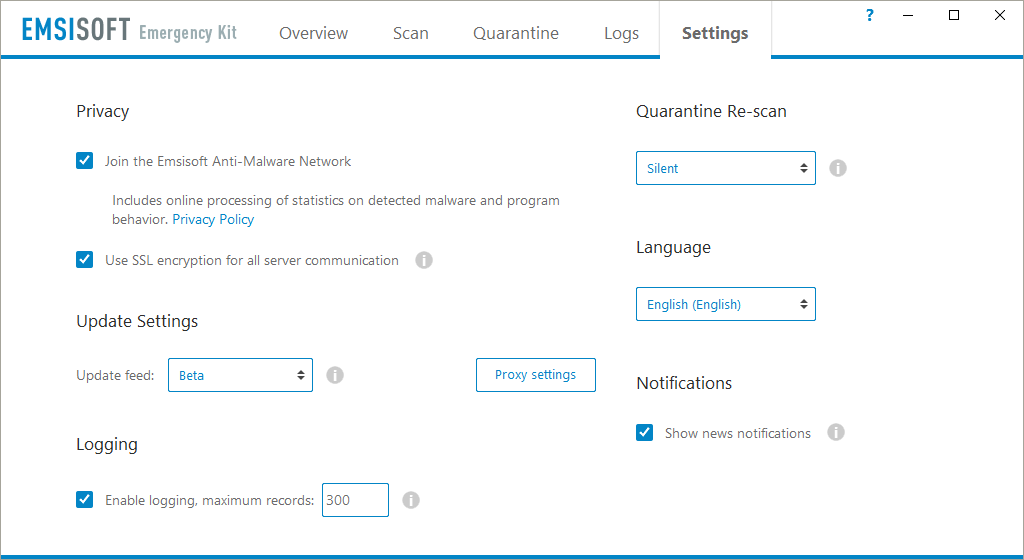Open the Language dropdown
This screenshot has width=1024, height=560.
tap(725, 304)
